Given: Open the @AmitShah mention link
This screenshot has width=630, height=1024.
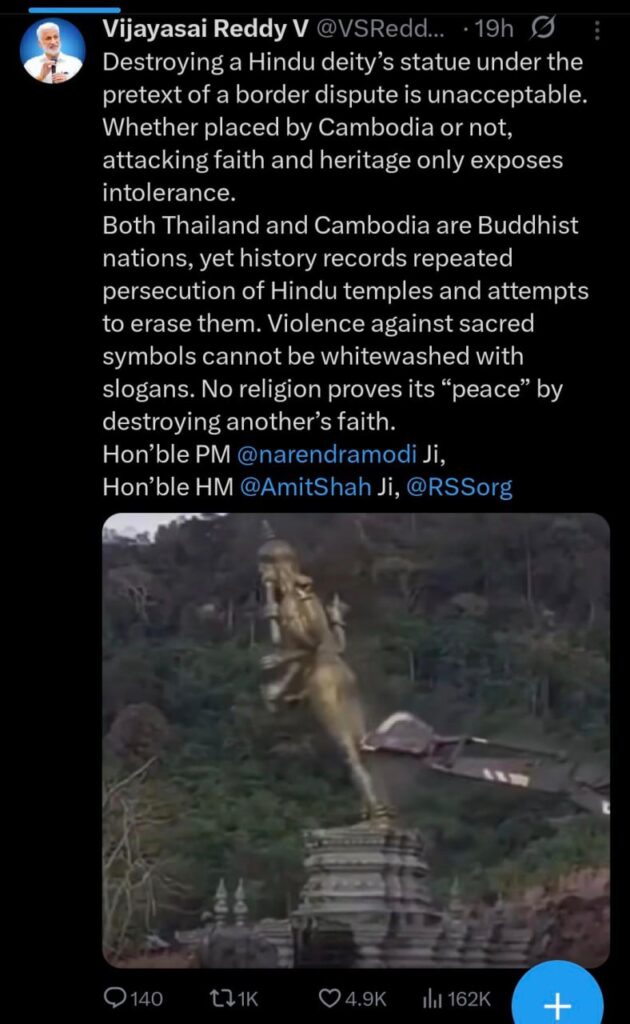Looking at the screenshot, I should (x=306, y=487).
